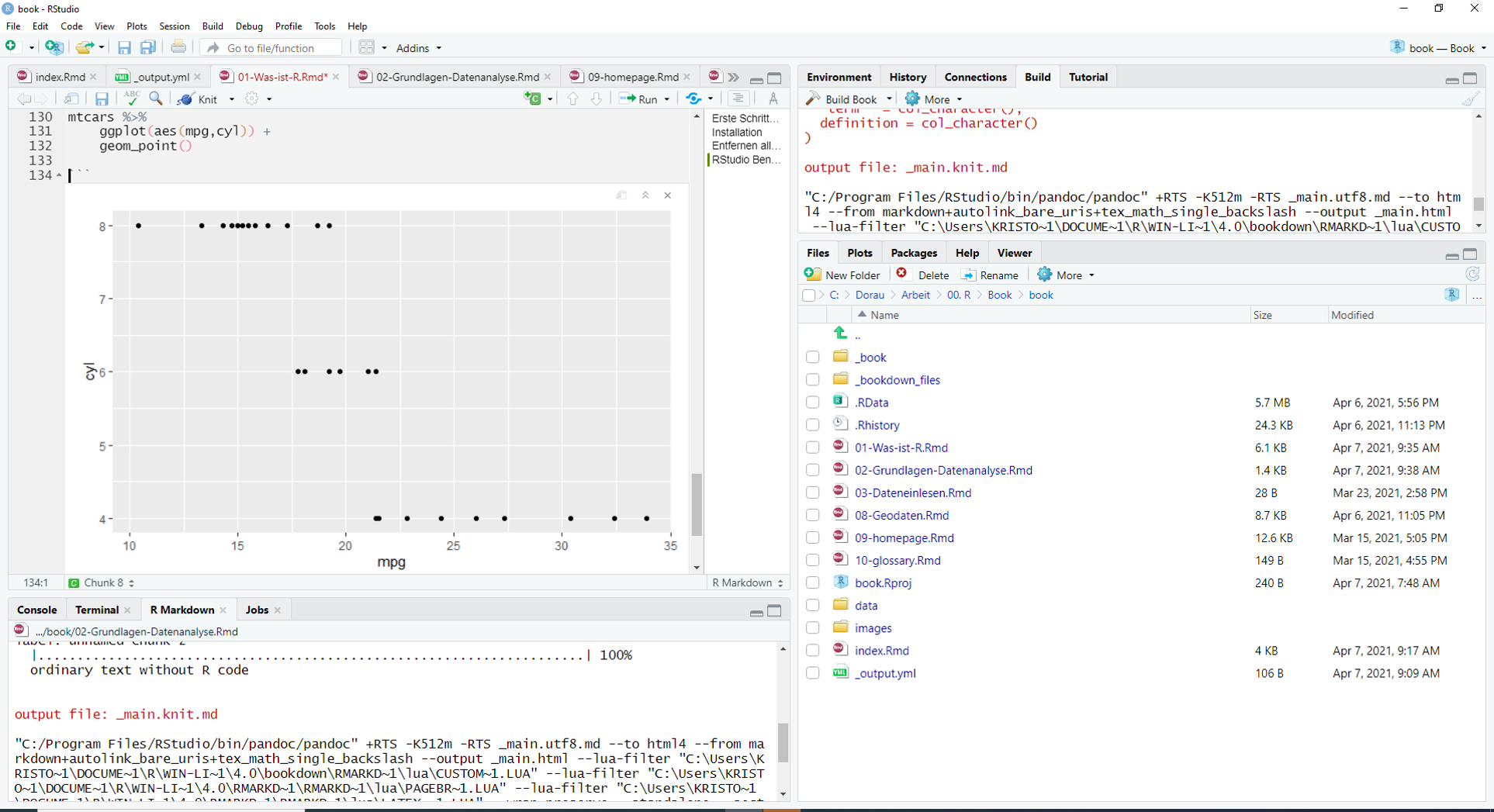This screenshot has height=812, width=1494.
Task: Tick checkbox for .RData file
Action: coord(812,403)
